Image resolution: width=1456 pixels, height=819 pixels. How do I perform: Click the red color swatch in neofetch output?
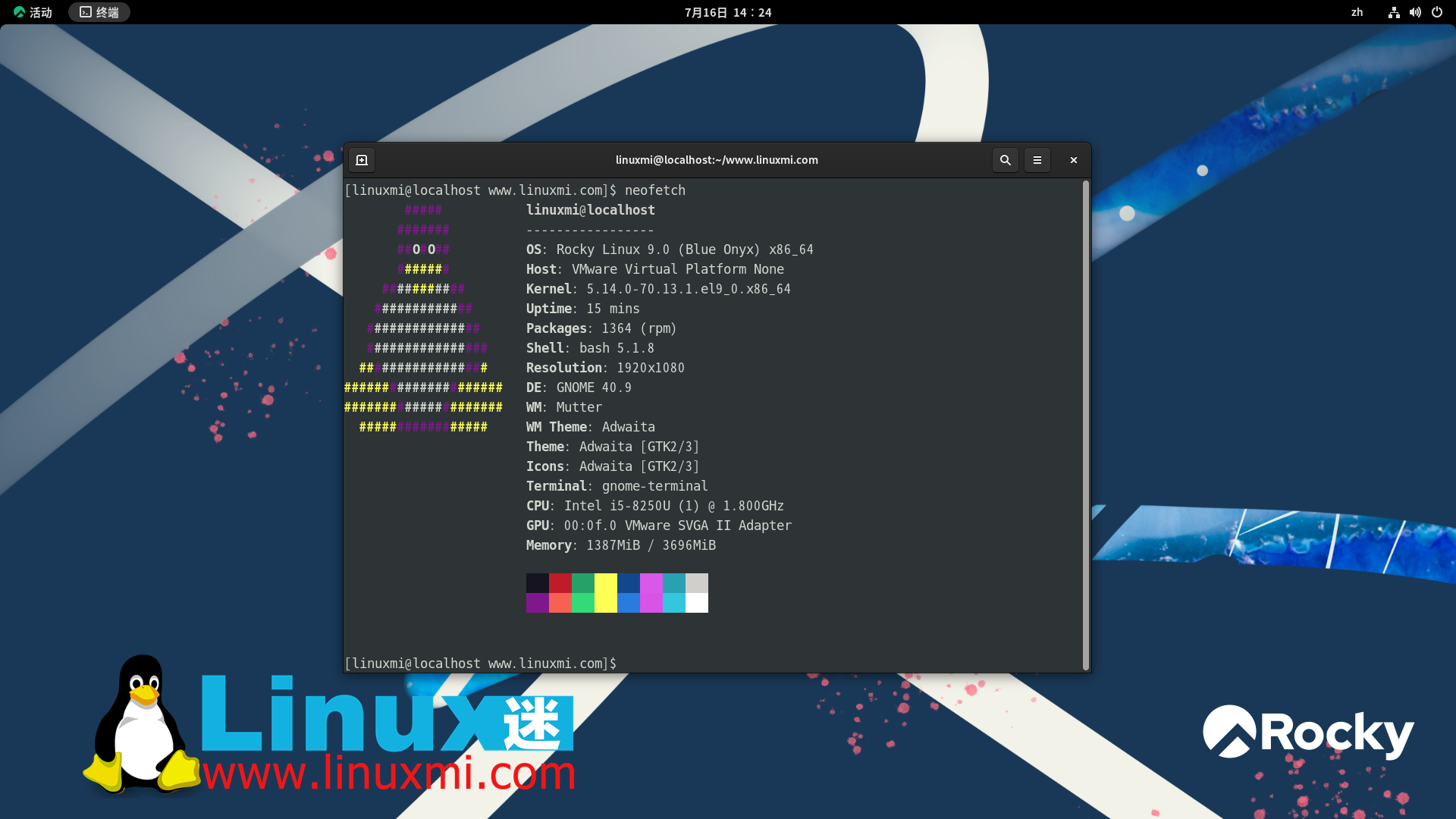click(x=560, y=582)
